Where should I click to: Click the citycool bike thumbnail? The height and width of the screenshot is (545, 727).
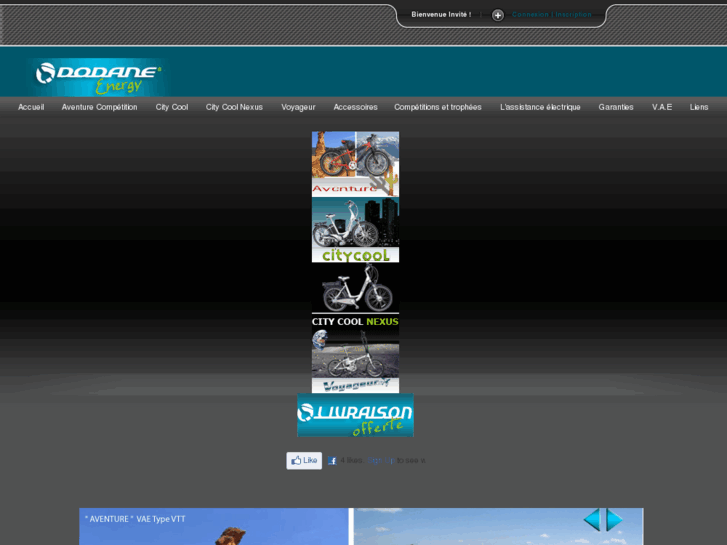coord(355,230)
